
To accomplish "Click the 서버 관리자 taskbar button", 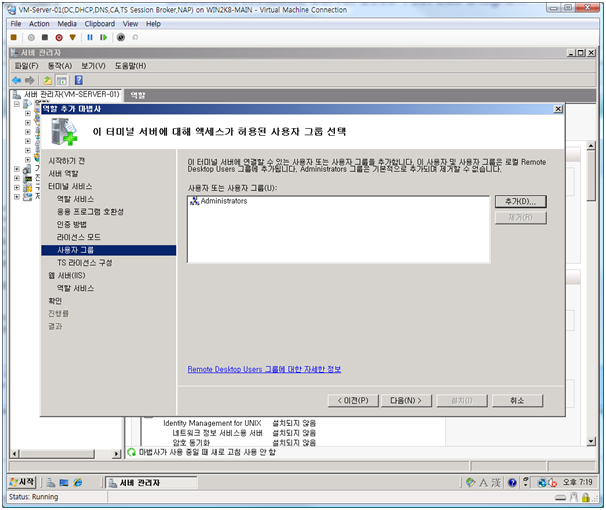I will (x=151, y=483).
